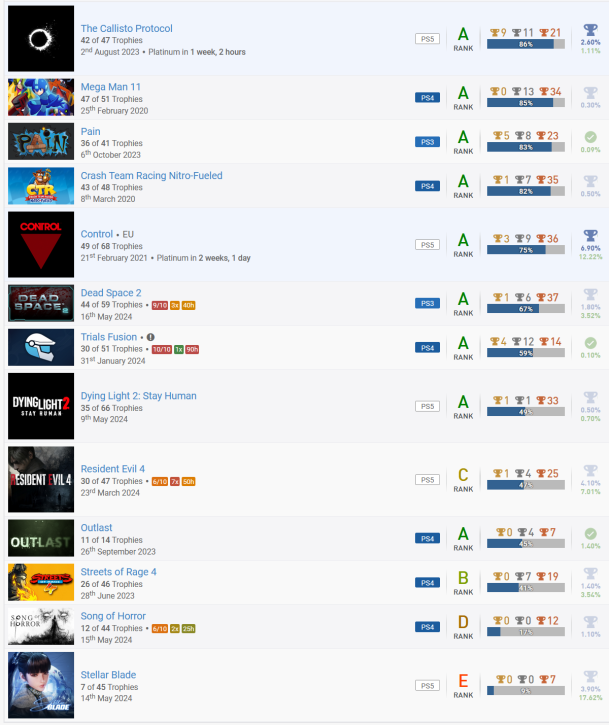
Task: Click PS3 platform badge for Dead Space 2
Action: pos(427,303)
